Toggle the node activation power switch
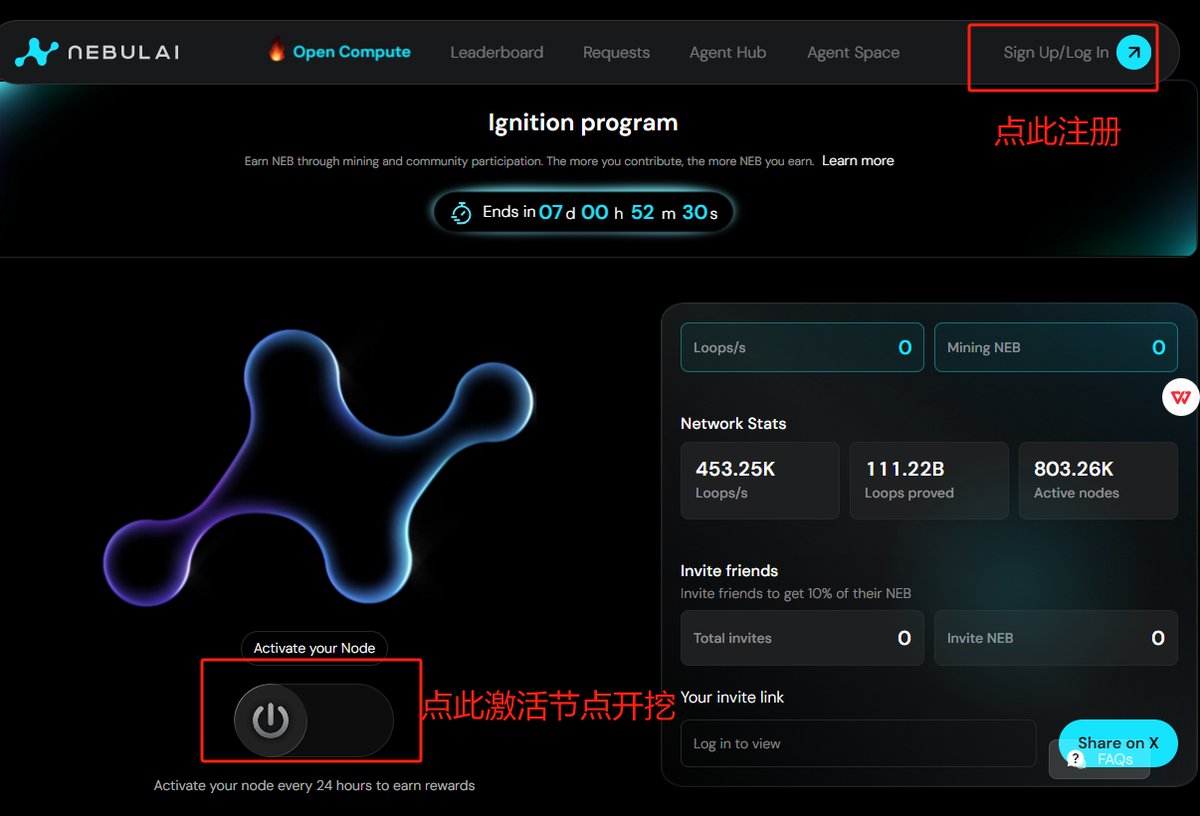 [x=313, y=720]
